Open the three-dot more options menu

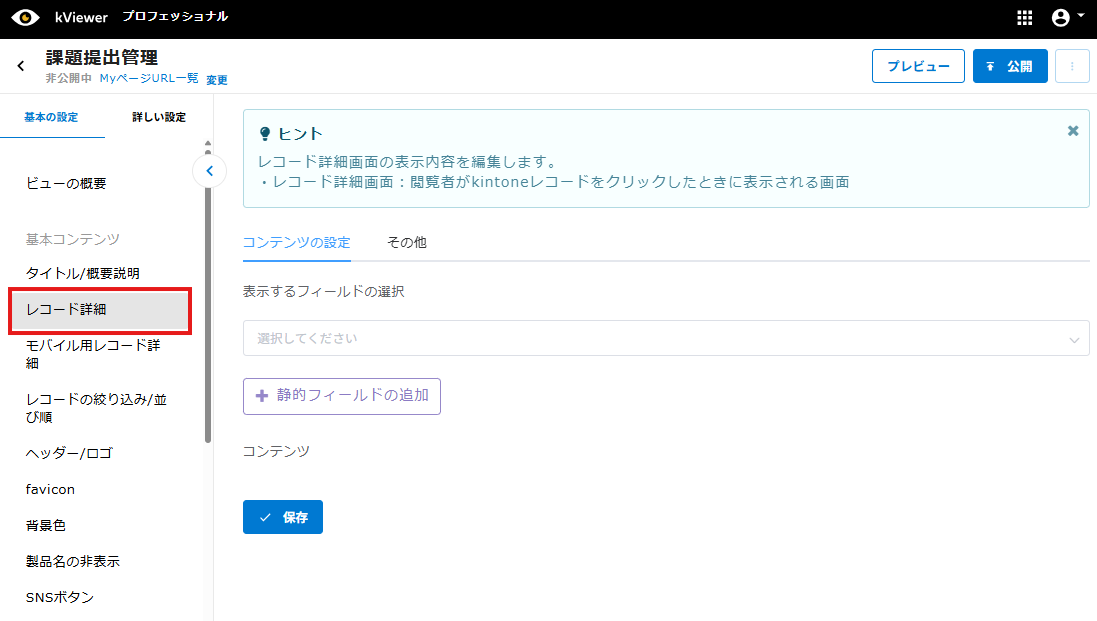tap(1072, 66)
